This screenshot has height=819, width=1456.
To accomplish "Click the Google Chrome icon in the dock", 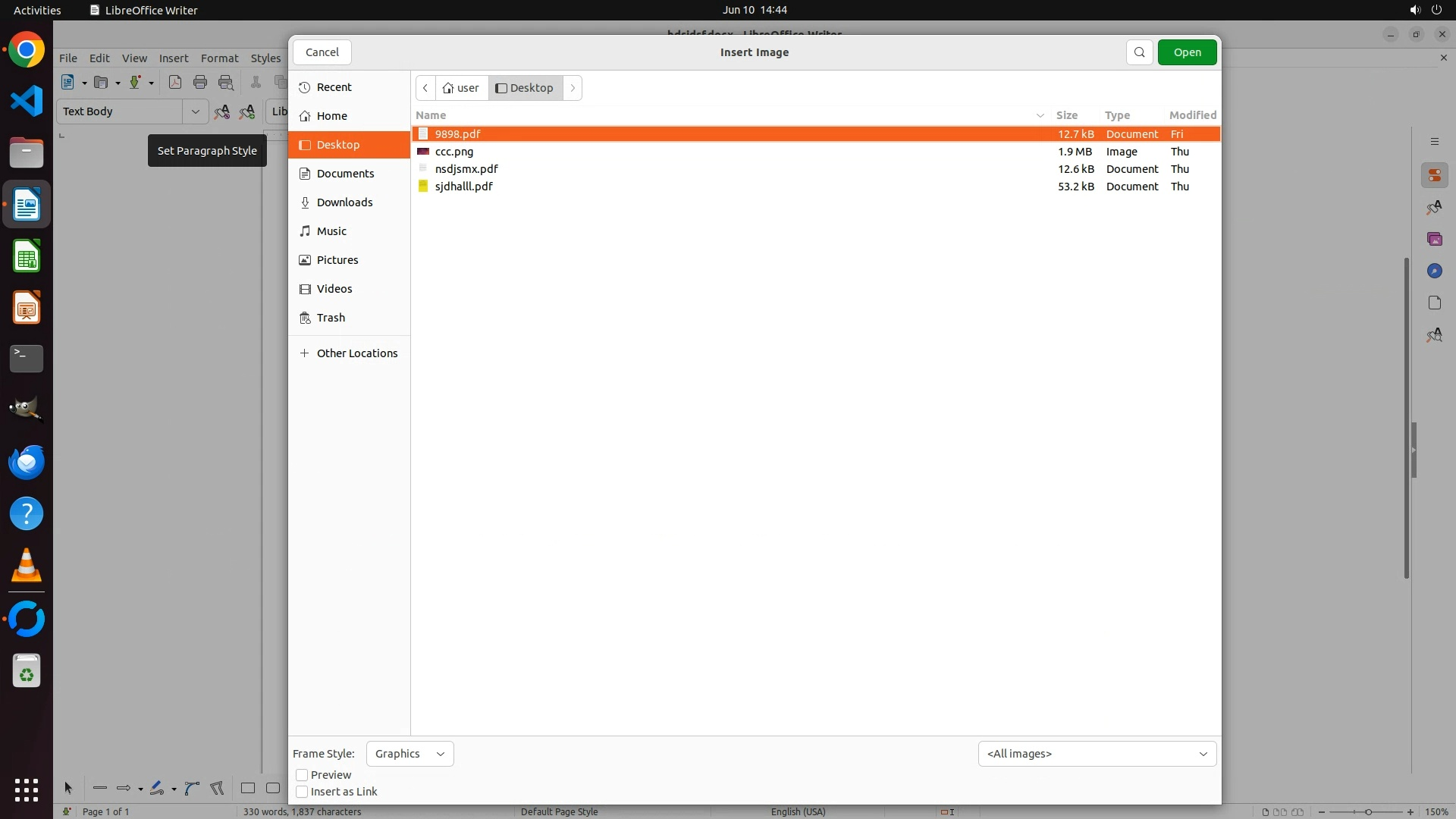I will click(x=27, y=50).
